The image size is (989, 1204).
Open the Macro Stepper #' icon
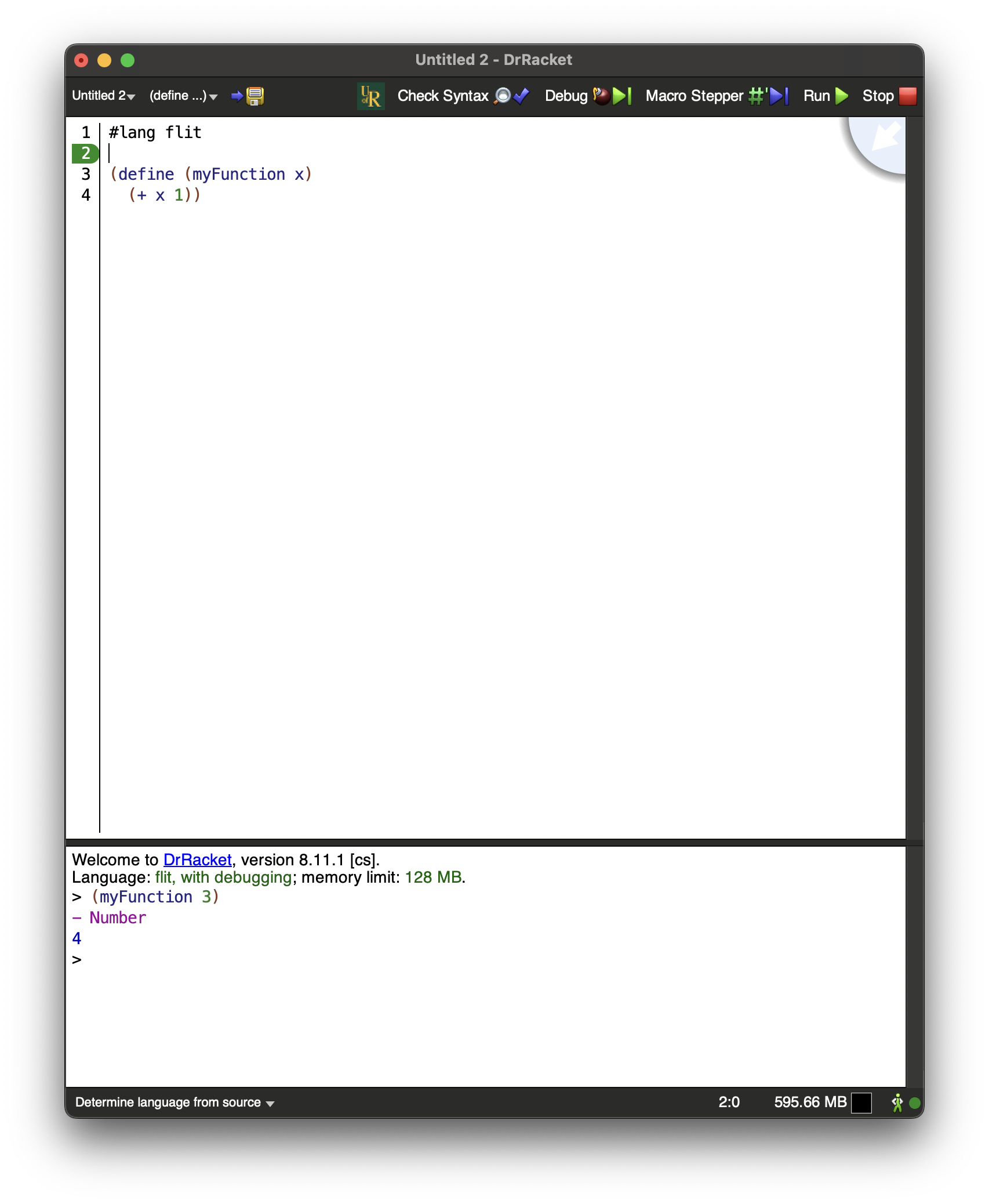click(x=757, y=96)
